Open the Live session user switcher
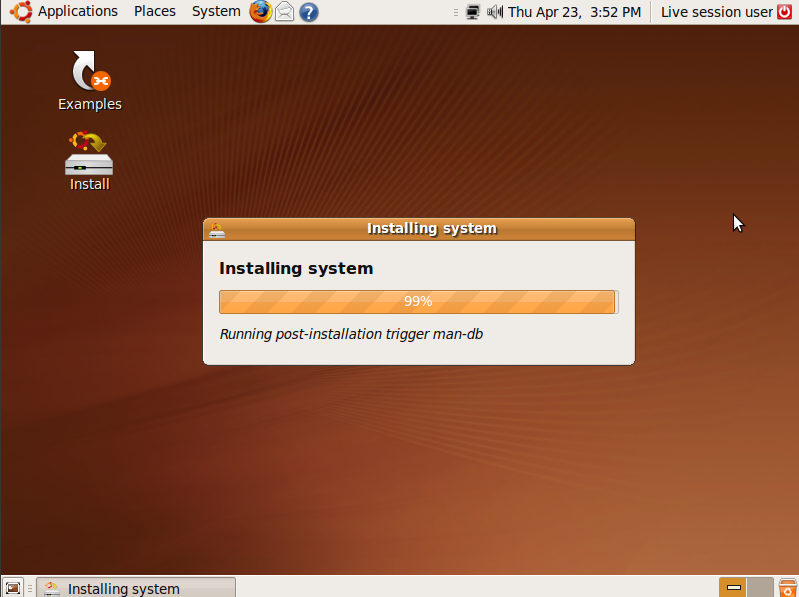Viewport: 799px width, 597px height. (716, 12)
